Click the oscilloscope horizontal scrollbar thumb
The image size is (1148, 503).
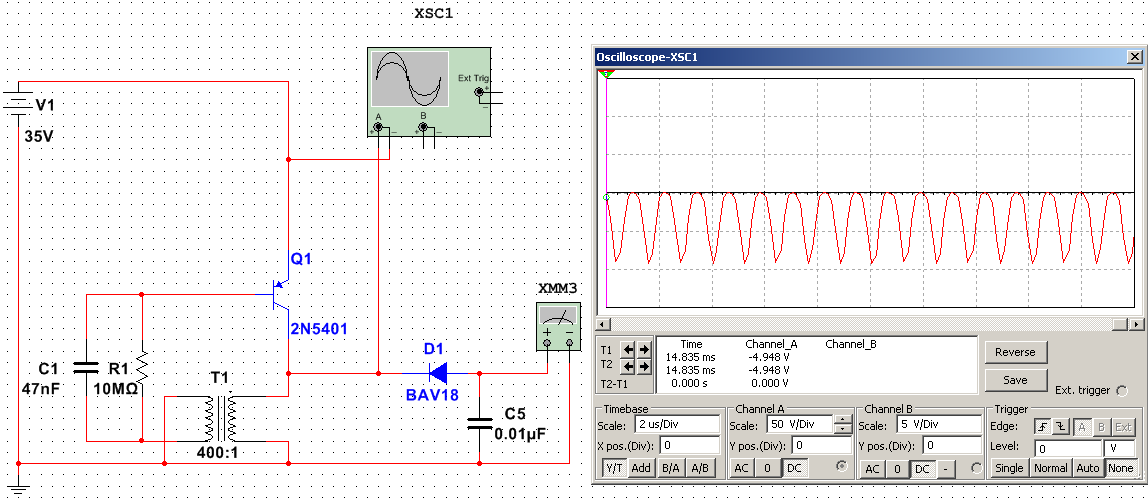point(1121,324)
